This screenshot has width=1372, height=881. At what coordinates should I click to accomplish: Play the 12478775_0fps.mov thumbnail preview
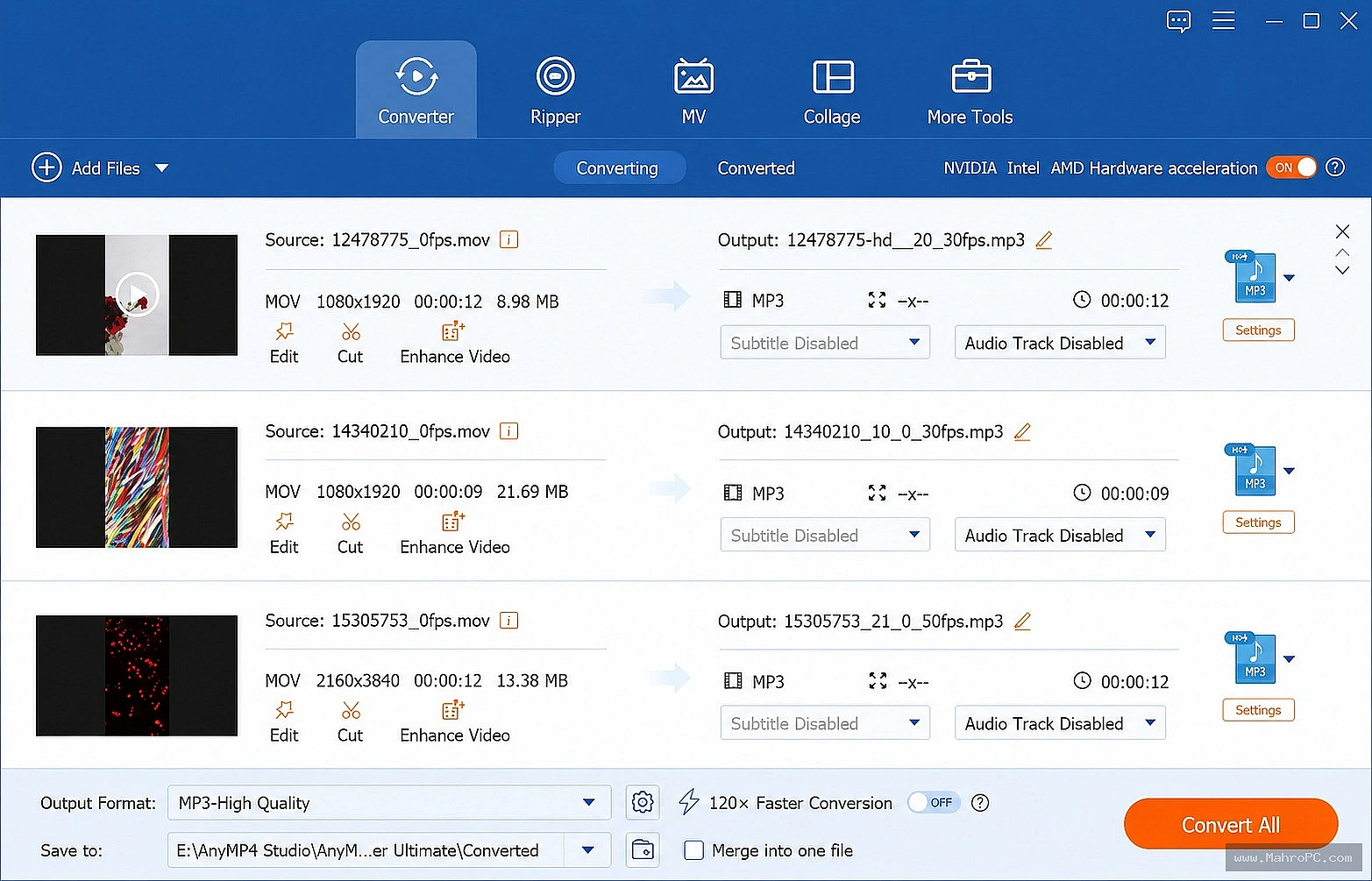(137, 294)
